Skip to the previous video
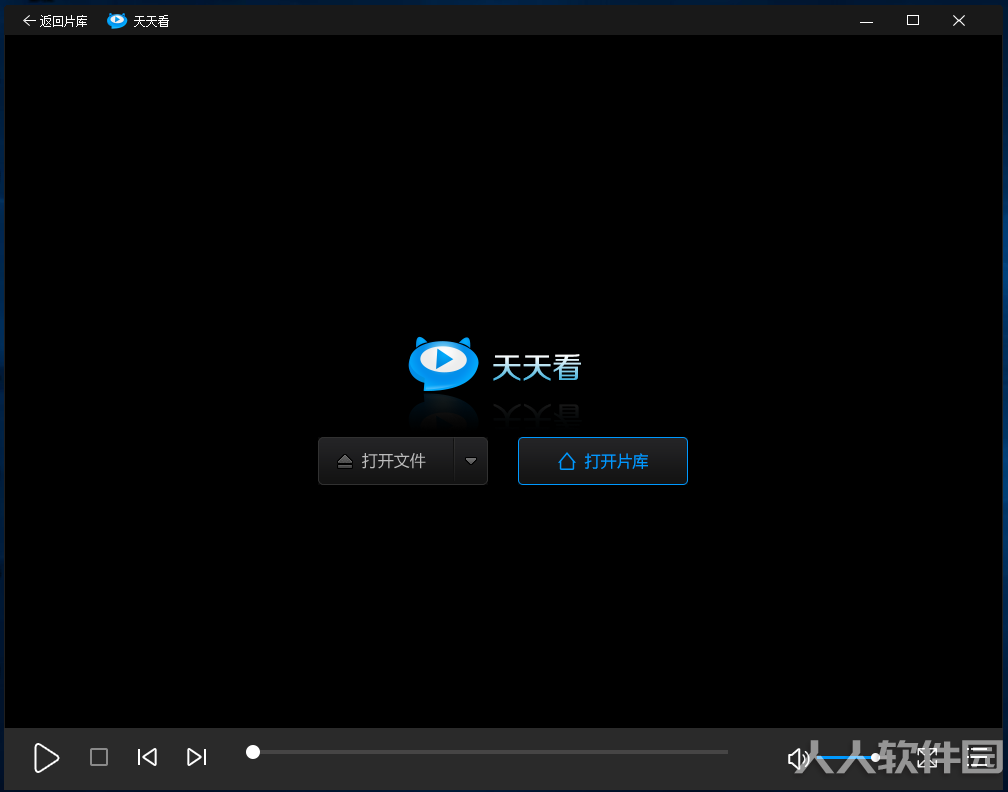Image resolution: width=1008 pixels, height=792 pixels. [147, 757]
